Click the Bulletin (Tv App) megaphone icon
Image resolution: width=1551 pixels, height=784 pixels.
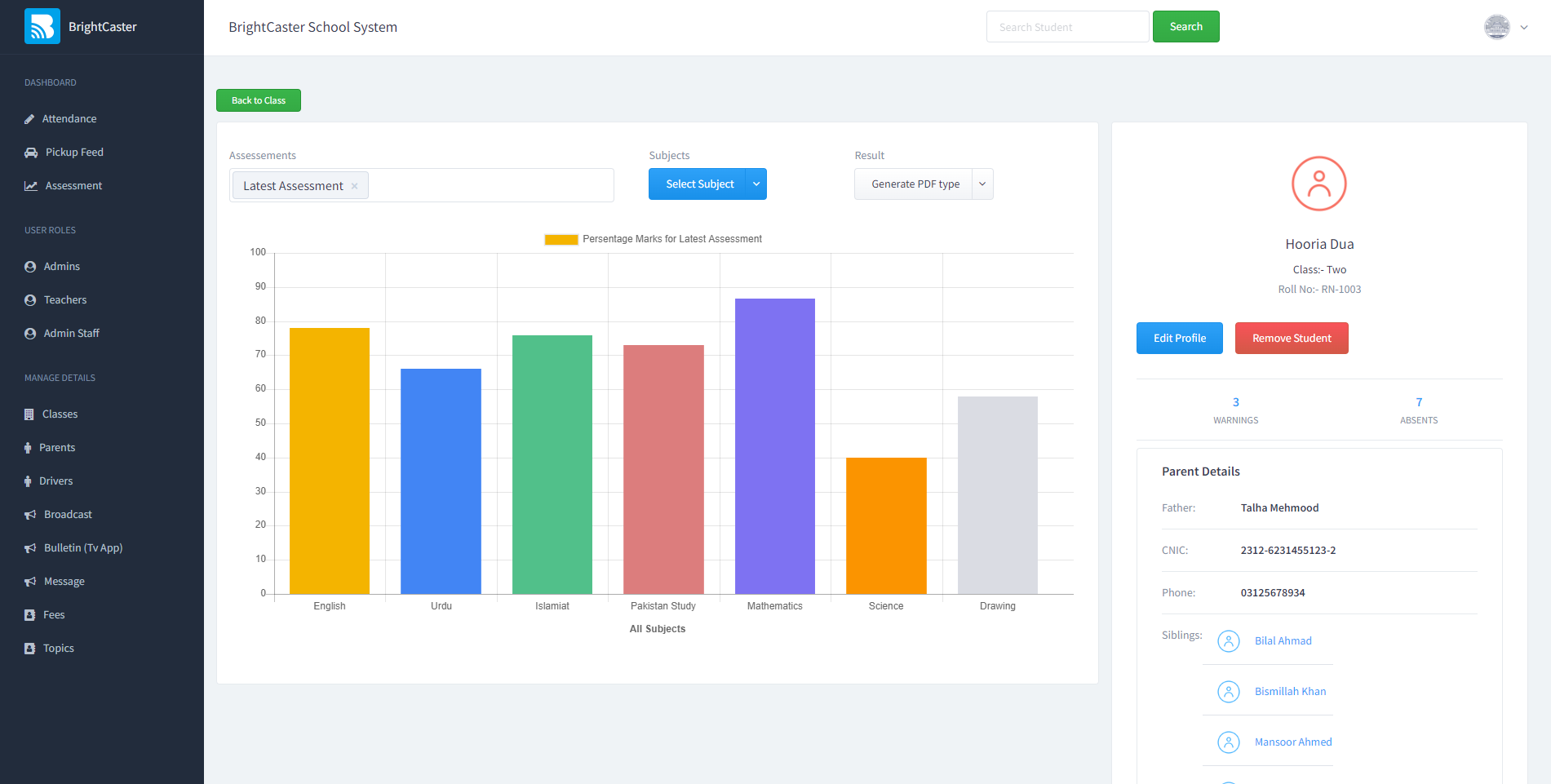coord(30,548)
